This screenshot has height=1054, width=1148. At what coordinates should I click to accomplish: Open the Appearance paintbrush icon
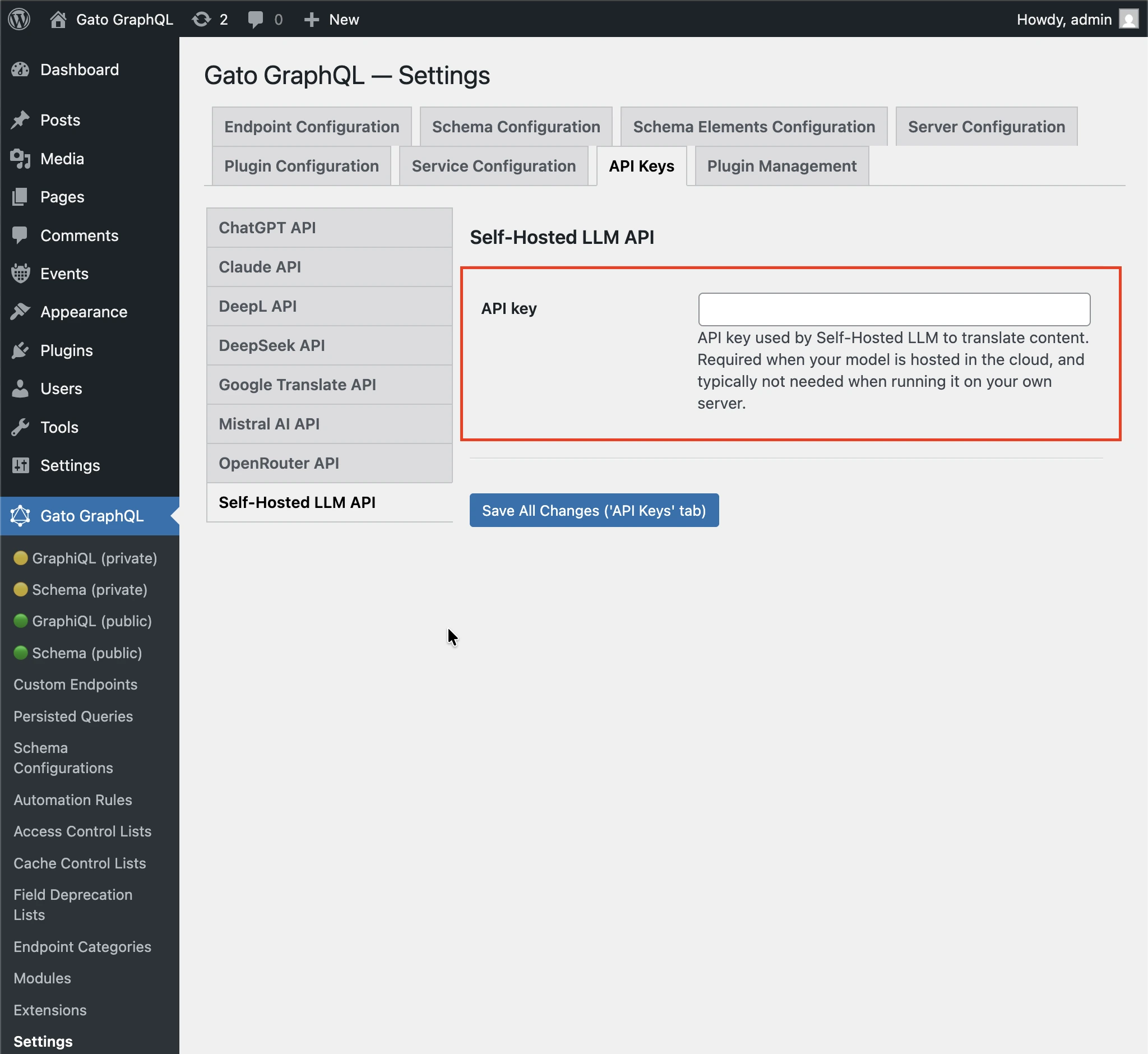pyautogui.click(x=21, y=311)
